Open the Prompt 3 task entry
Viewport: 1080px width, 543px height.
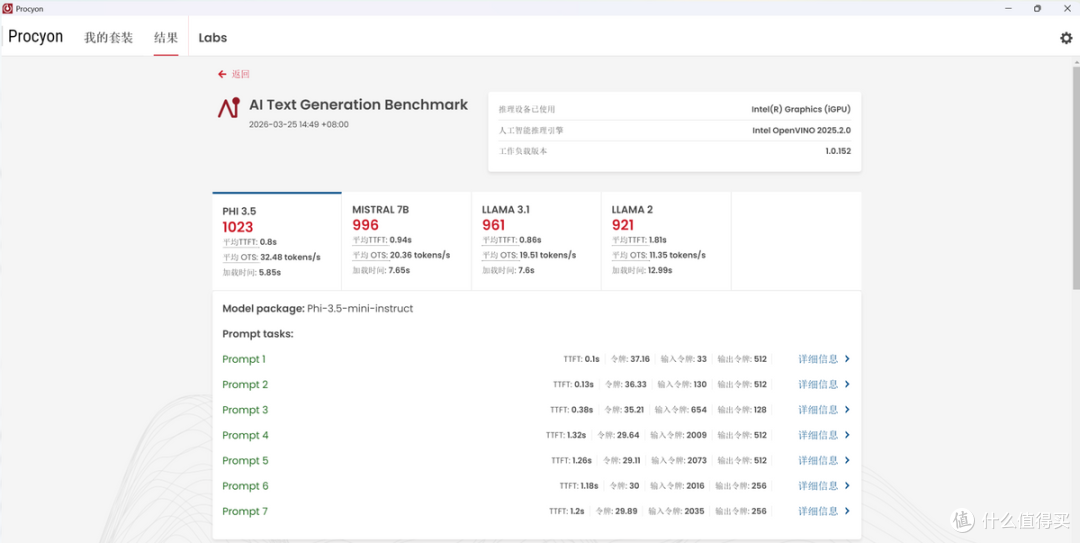point(245,410)
